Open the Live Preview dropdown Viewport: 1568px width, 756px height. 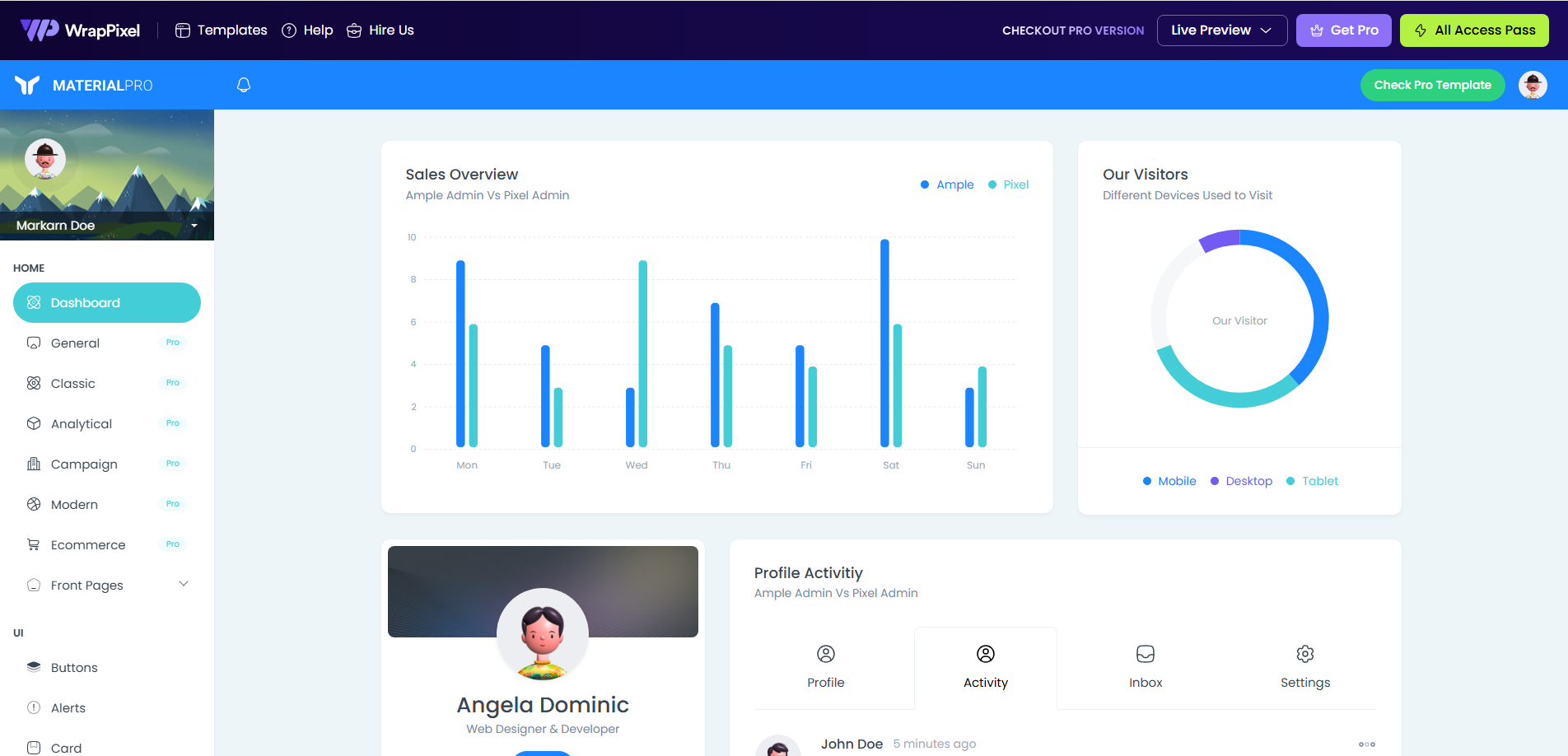click(x=1222, y=30)
